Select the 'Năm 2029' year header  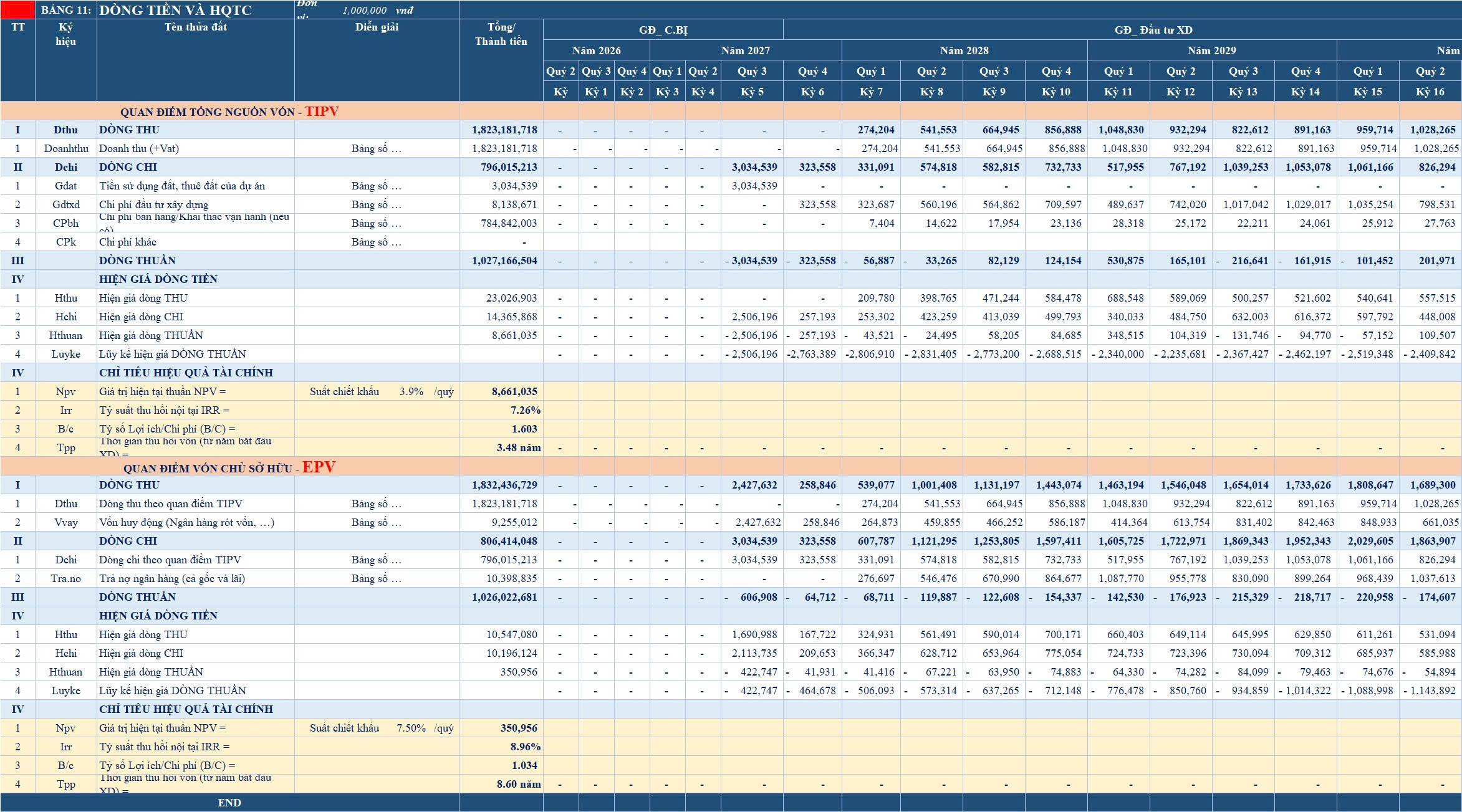point(1211,50)
